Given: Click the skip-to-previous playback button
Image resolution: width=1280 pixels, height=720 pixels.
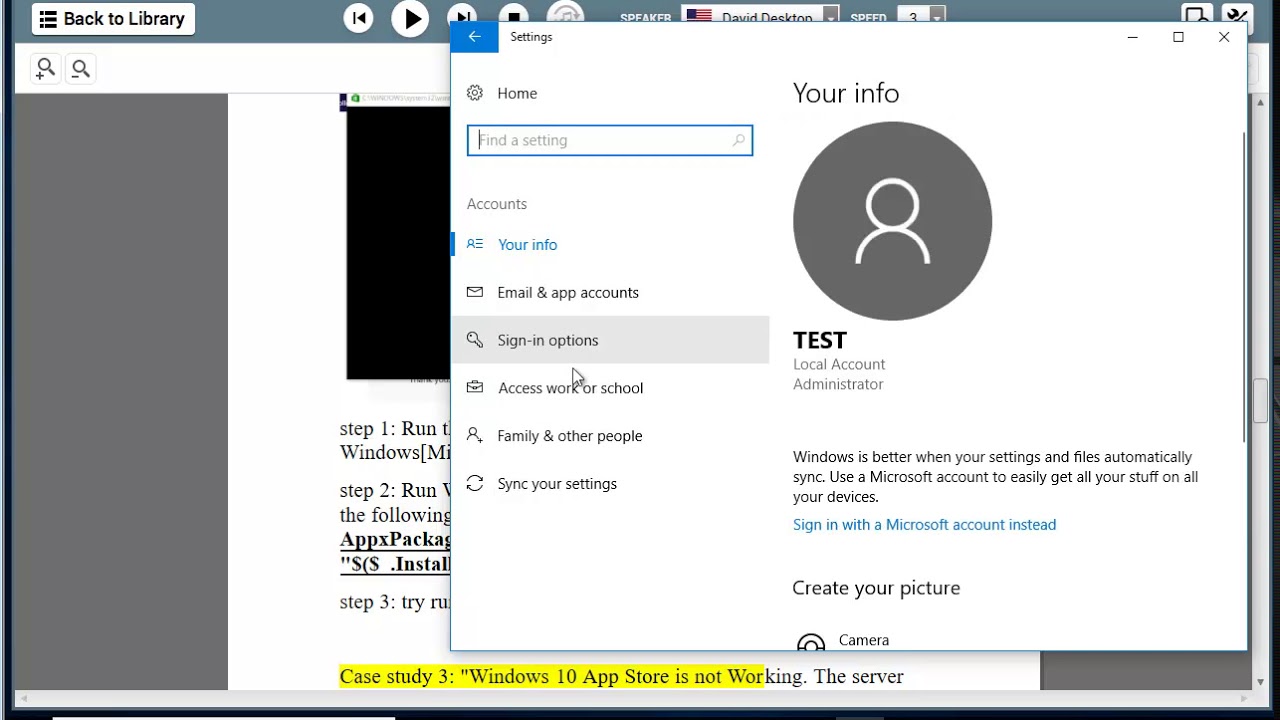Looking at the screenshot, I should point(358,18).
